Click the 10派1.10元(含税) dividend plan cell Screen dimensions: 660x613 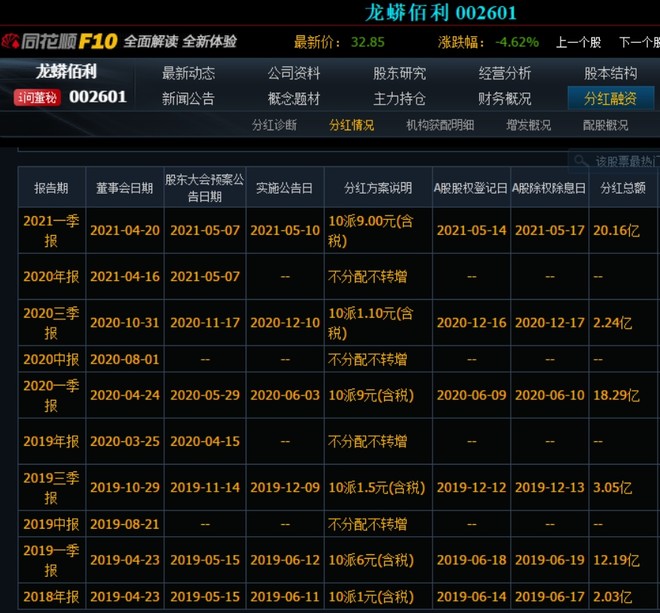378,323
